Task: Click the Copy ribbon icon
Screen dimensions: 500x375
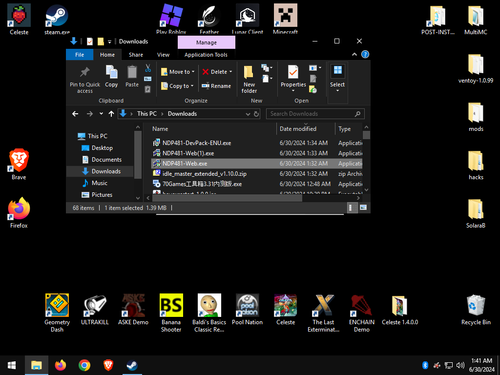Action: click(111, 72)
